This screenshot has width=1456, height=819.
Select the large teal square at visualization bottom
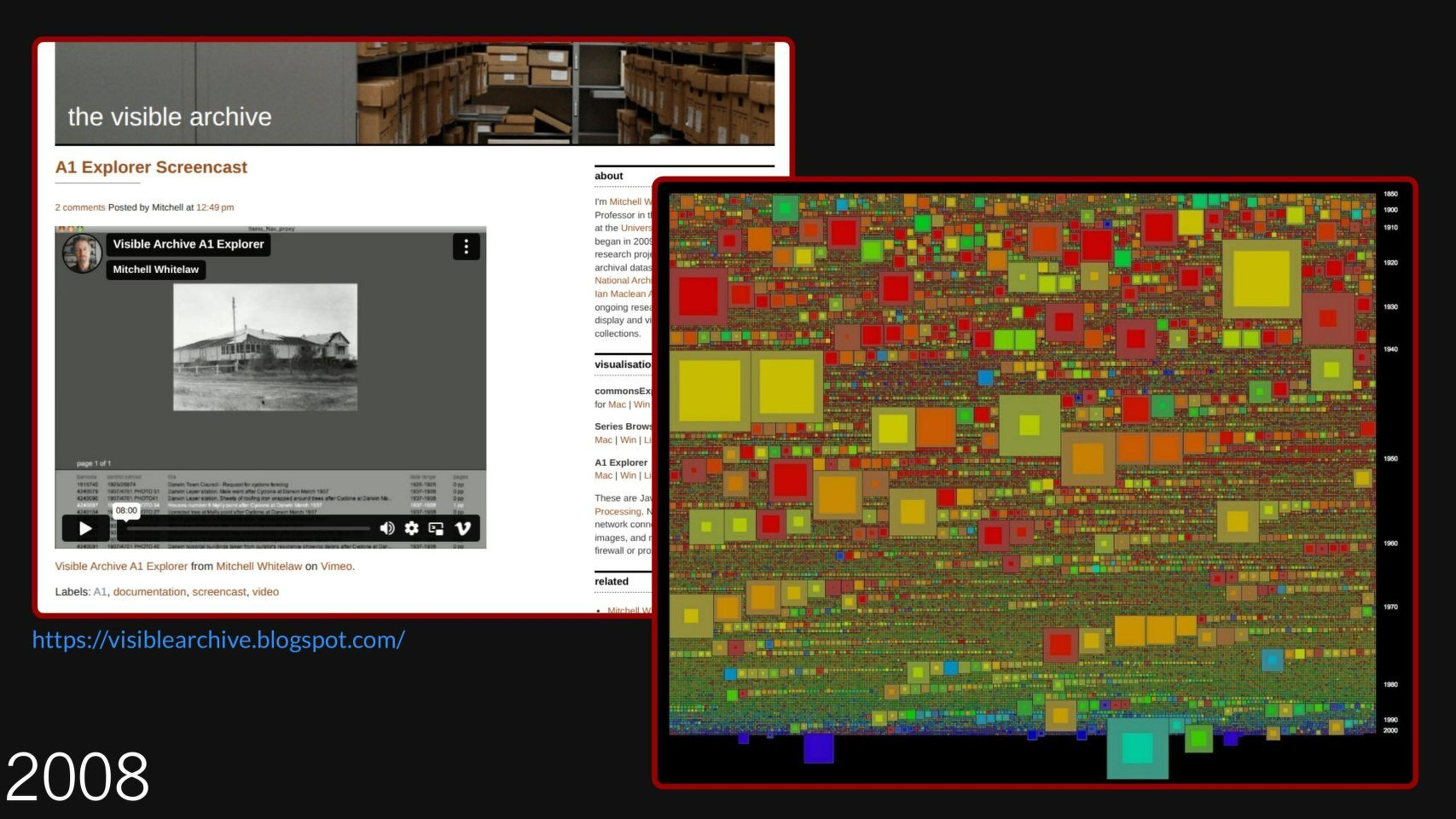[x=1137, y=748]
